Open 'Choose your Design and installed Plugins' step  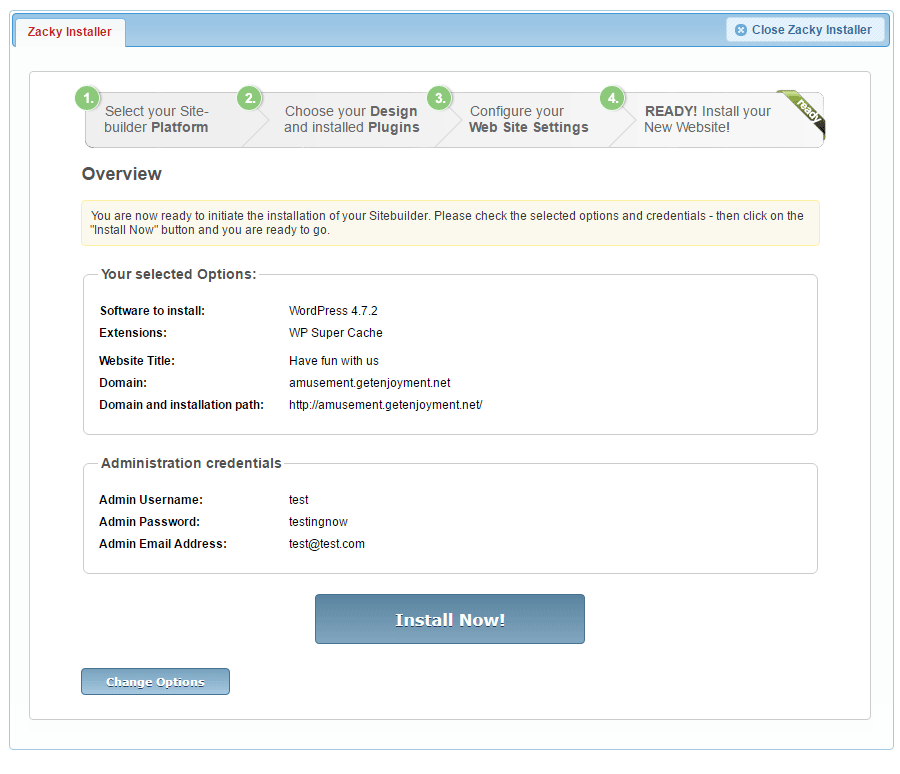coord(351,120)
